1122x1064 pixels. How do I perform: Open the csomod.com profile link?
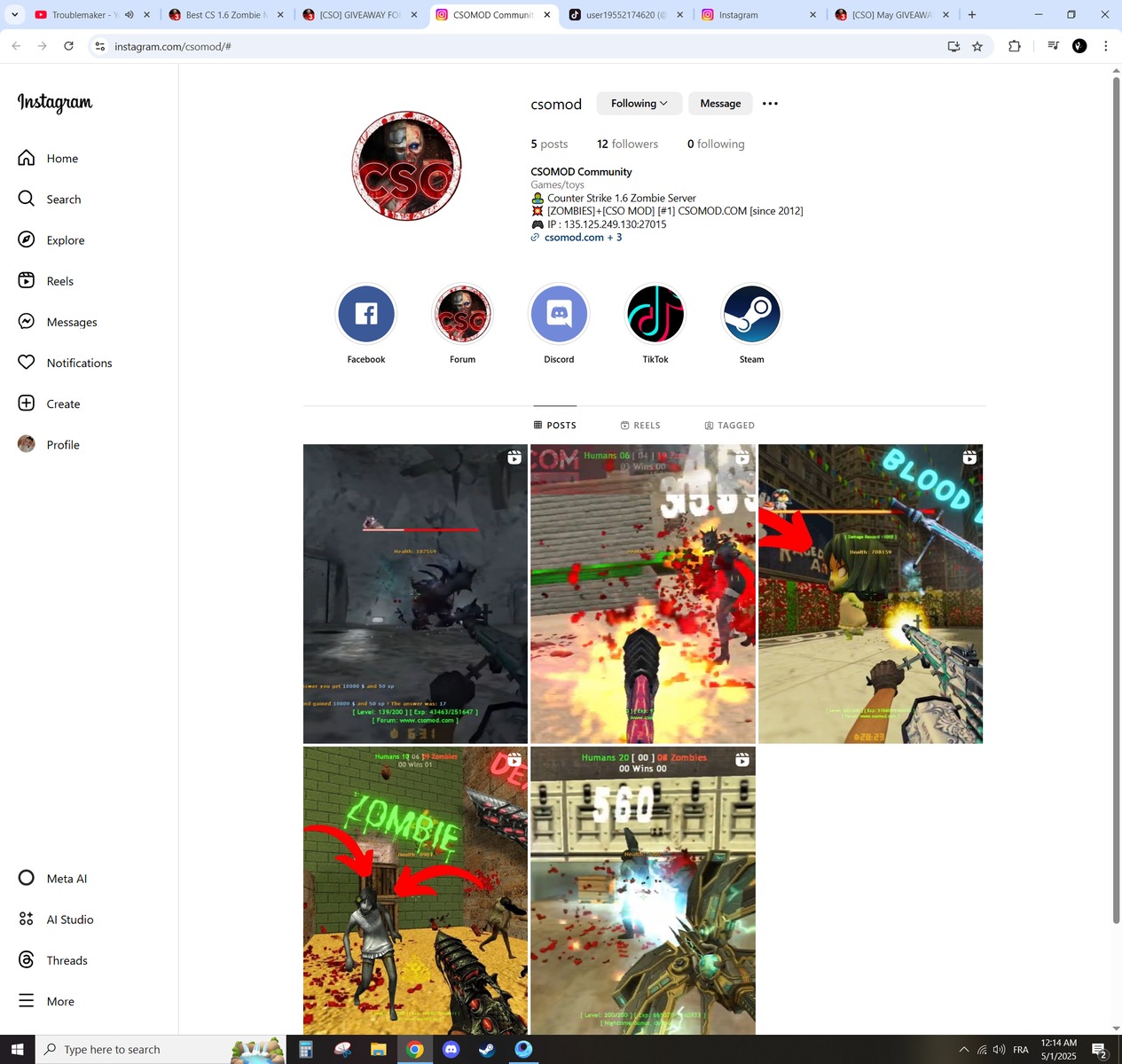click(x=574, y=238)
